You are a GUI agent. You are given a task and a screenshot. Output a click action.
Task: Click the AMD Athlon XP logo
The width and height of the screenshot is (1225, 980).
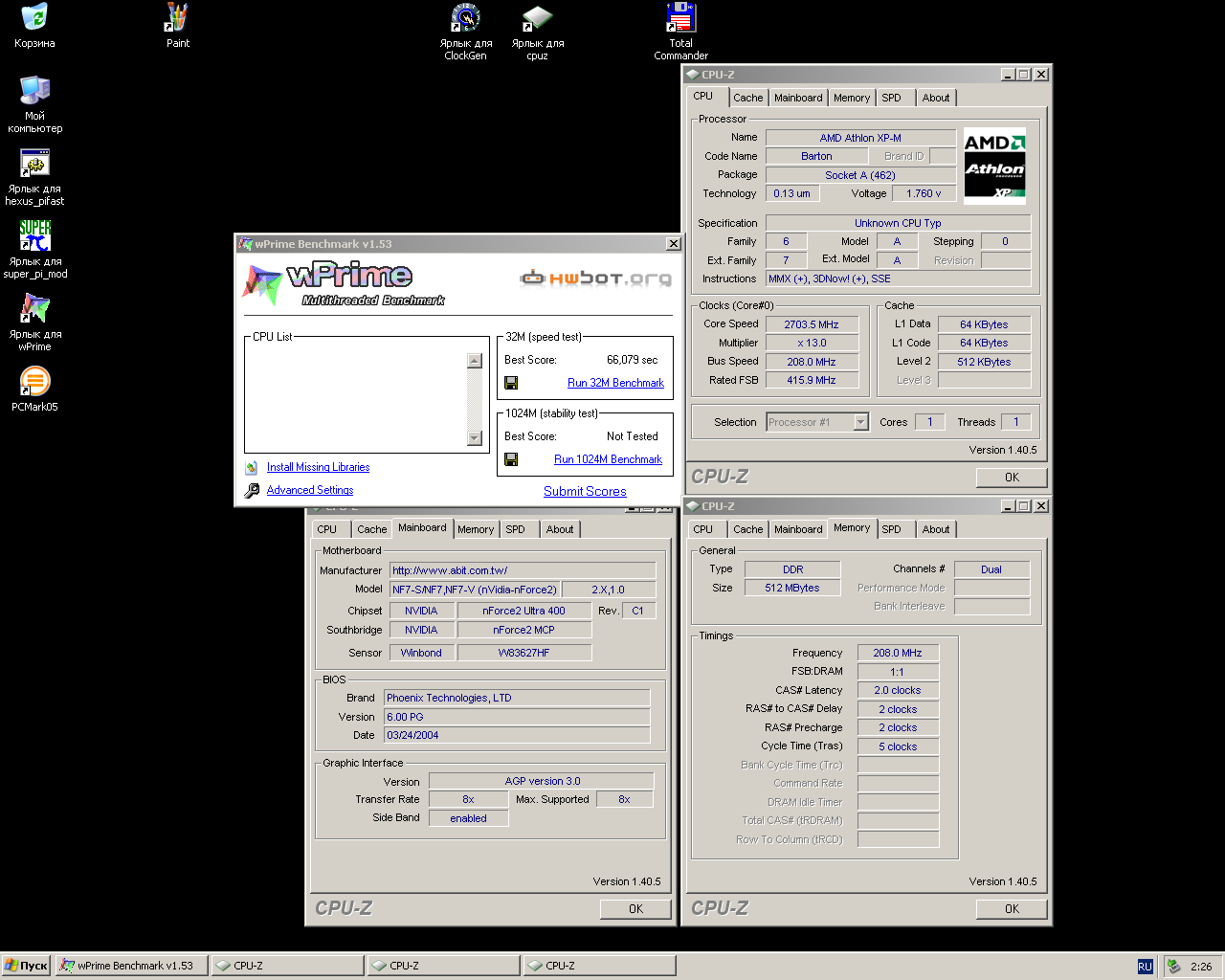coord(994,166)
